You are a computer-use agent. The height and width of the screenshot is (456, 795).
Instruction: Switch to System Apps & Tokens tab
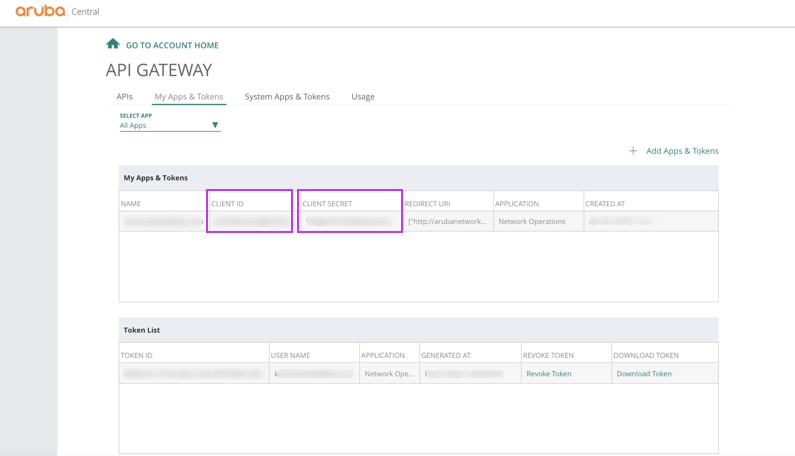click(287, 97)
